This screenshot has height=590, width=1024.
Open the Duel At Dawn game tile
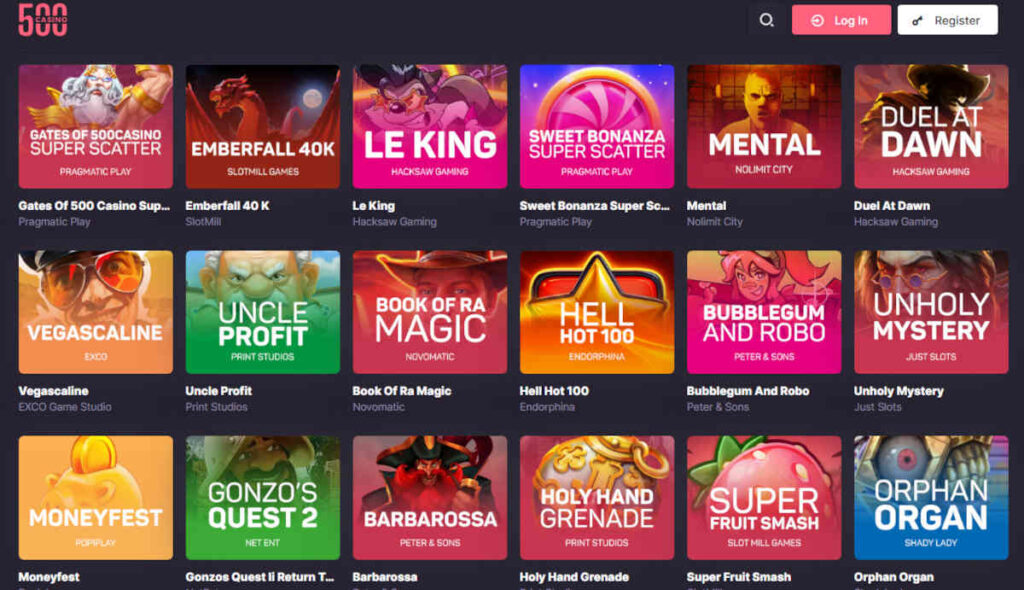coord(931,127)
